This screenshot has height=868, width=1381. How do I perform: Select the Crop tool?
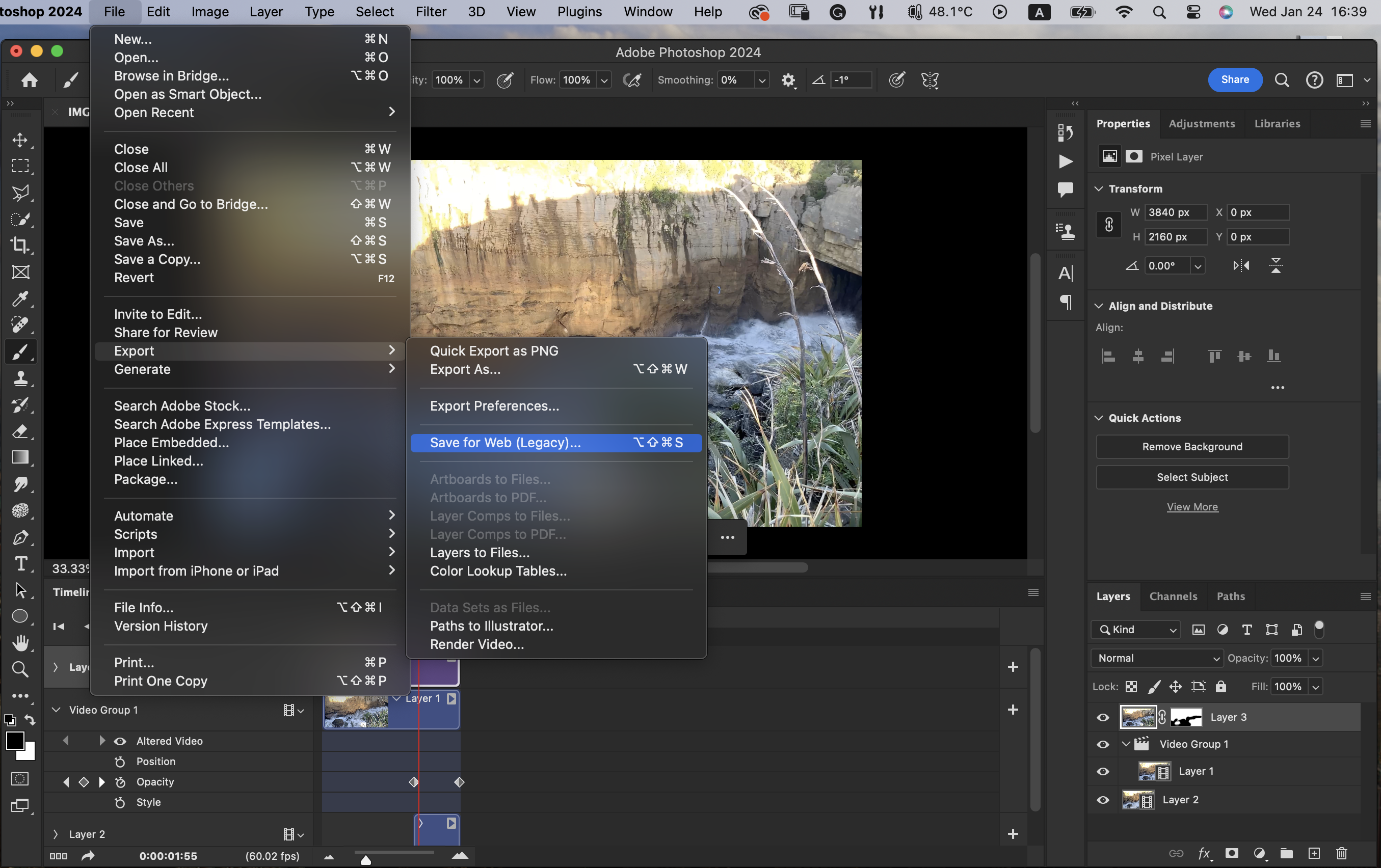(x=20, y=246)
